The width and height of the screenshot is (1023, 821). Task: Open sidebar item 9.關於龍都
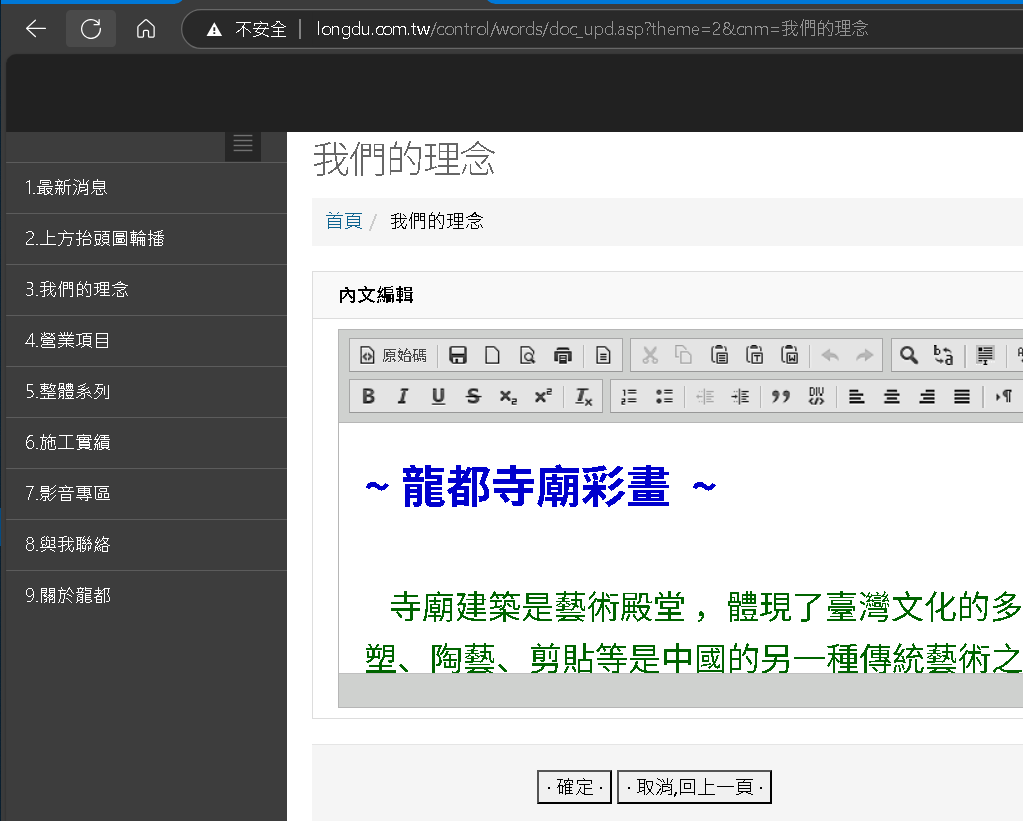[x=146, y=595]
